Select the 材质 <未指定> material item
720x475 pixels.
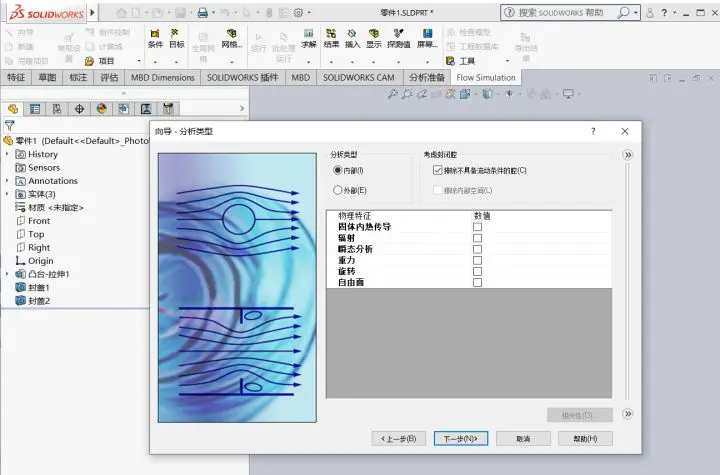[49, 208]
